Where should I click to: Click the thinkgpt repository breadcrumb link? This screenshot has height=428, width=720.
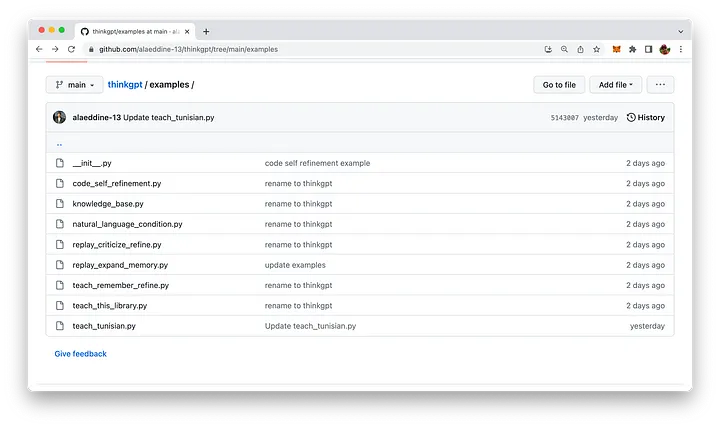click(125, 85)
